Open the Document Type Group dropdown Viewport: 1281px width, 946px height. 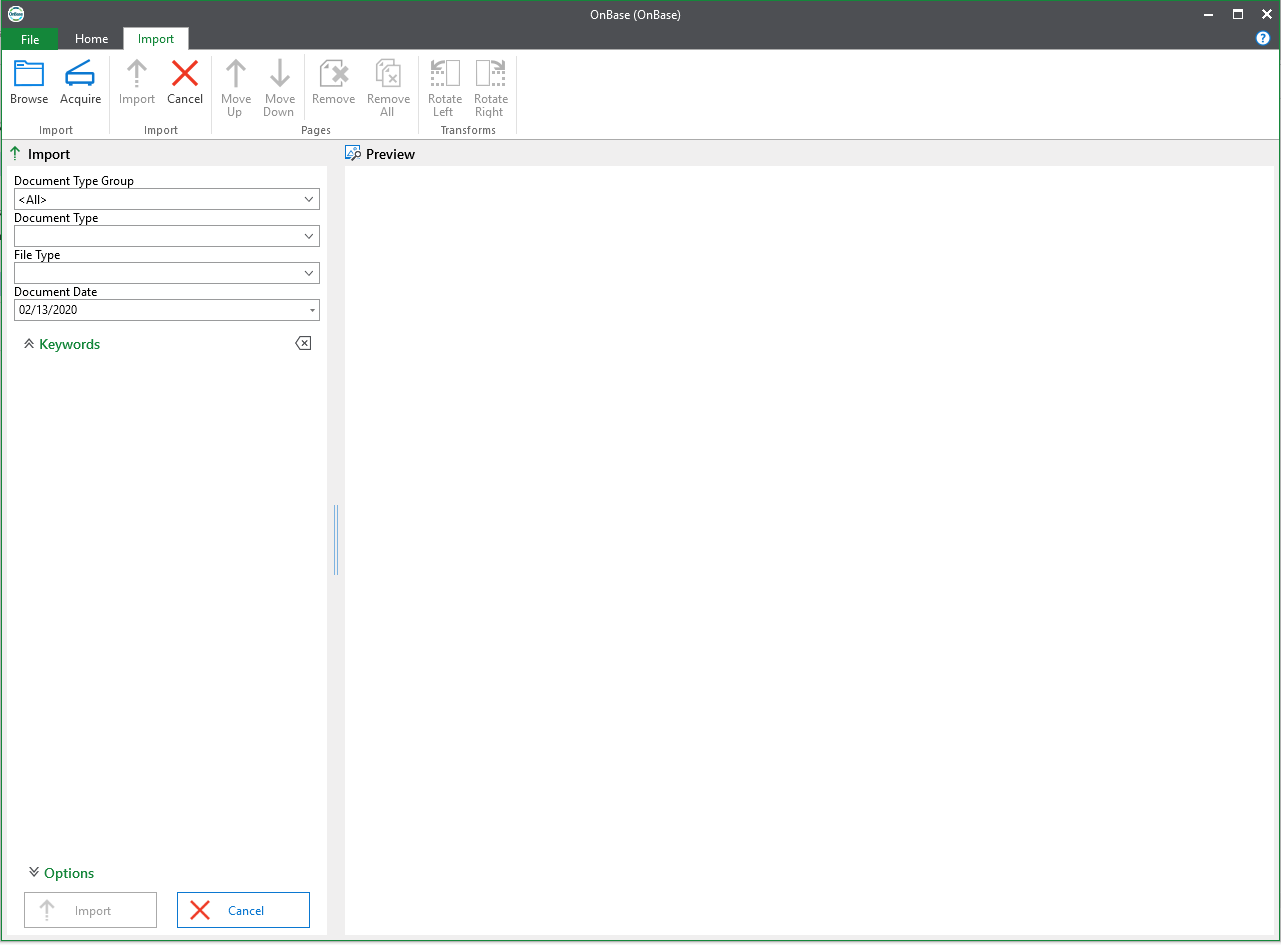[309, 199]
